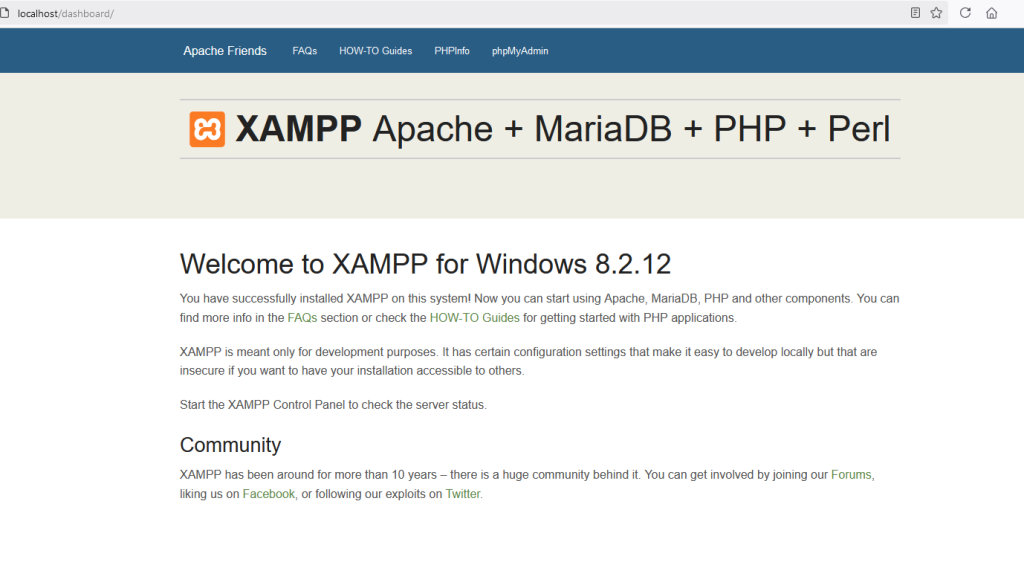Launch phpMyAdmin from the navbar
The image size is (1024, 562).
[x=520, y=51]
